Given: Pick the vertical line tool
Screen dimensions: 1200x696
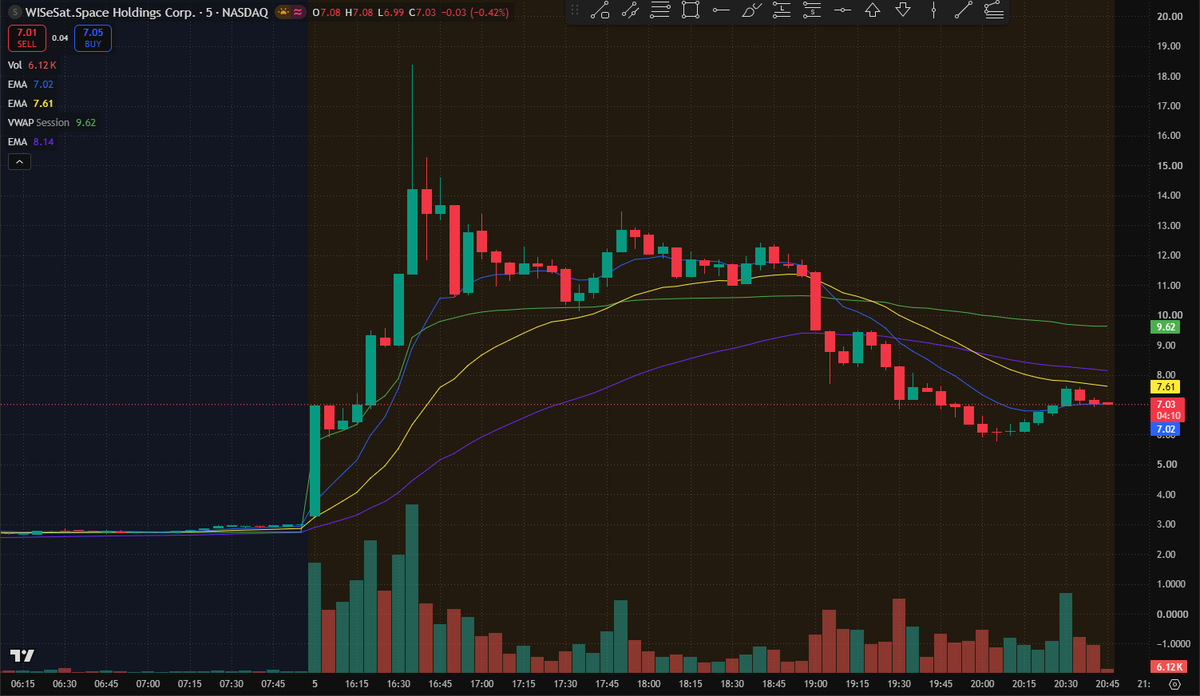Looking at the screenshot, I should (x=933, y=11).
